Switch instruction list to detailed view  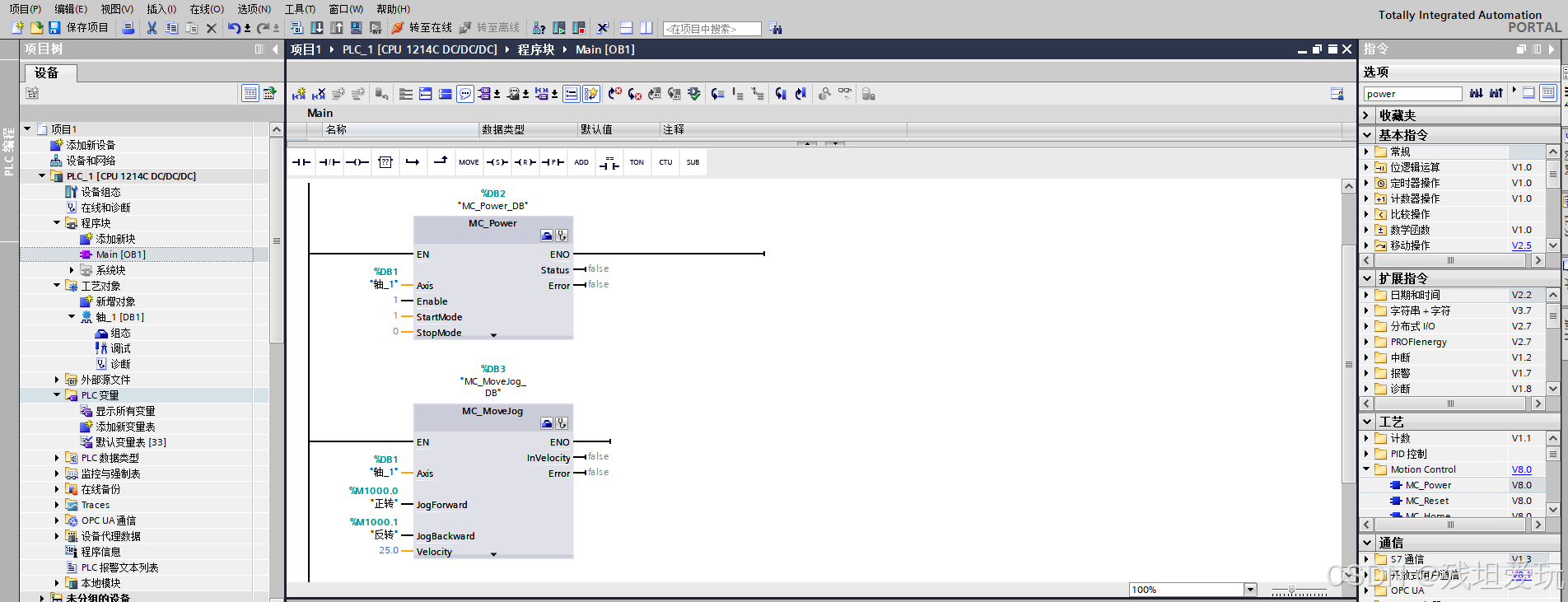(x=1548, y=93)
